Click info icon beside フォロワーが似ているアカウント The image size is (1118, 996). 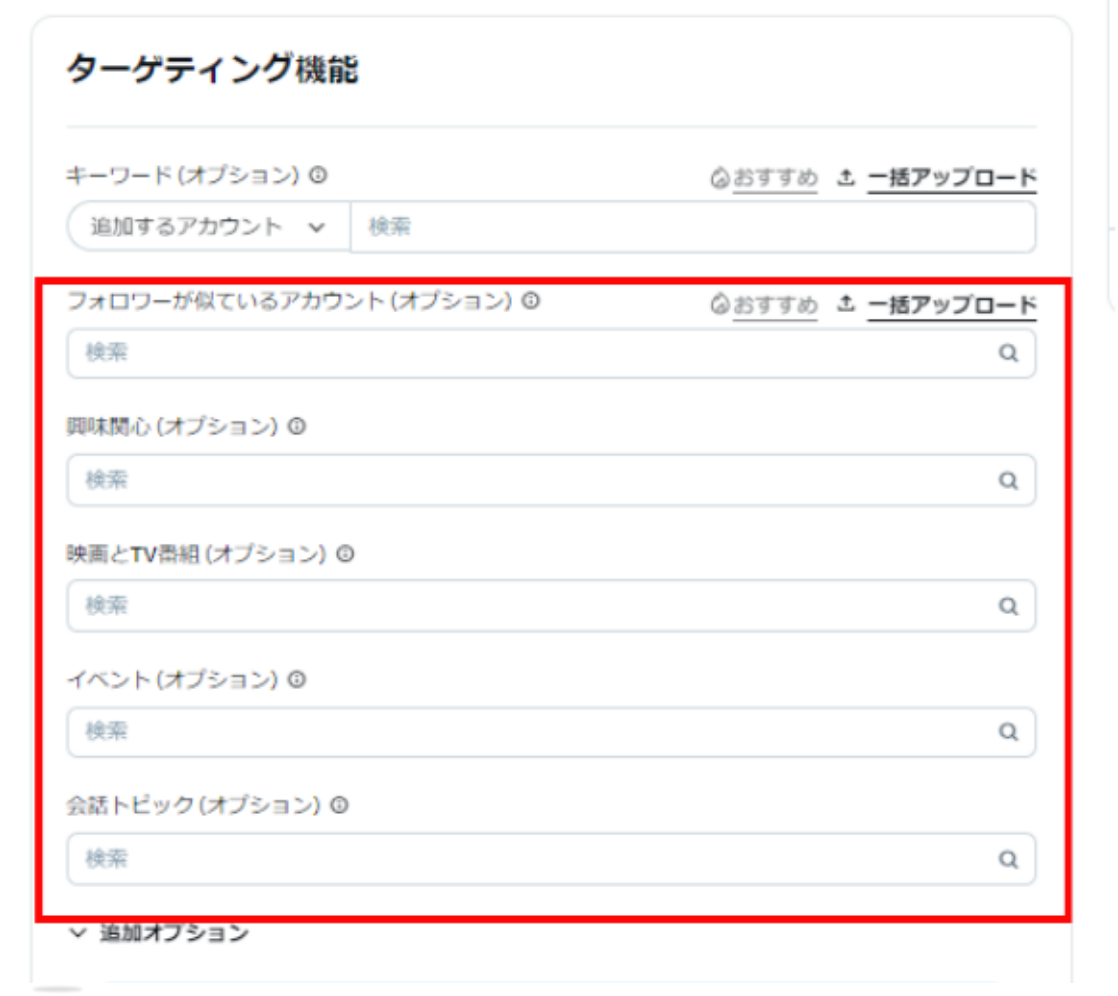(x=531, y=300)
